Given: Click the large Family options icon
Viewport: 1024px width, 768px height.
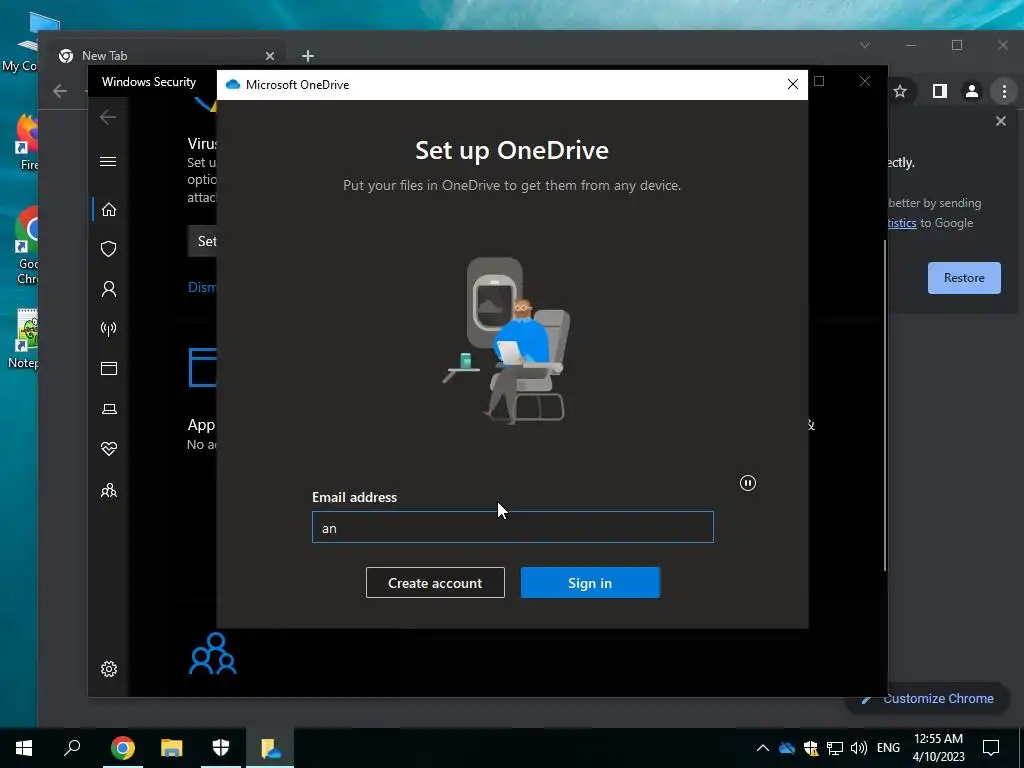Looking at the screenshot, I should pyautogui.click(x=213, y=653).
